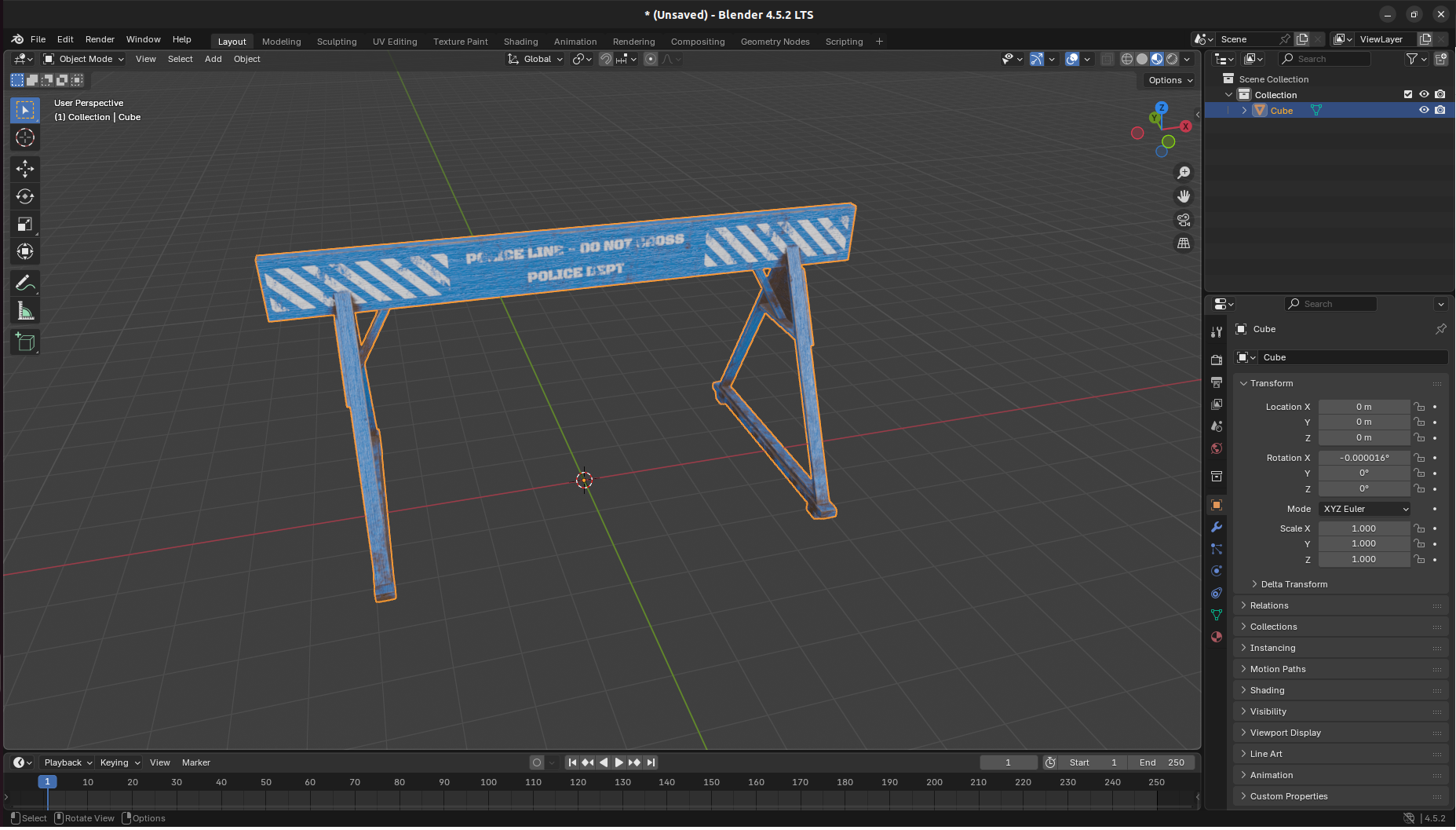
Task: Select the Add Cube tool
Action: (x=25, y=342)
